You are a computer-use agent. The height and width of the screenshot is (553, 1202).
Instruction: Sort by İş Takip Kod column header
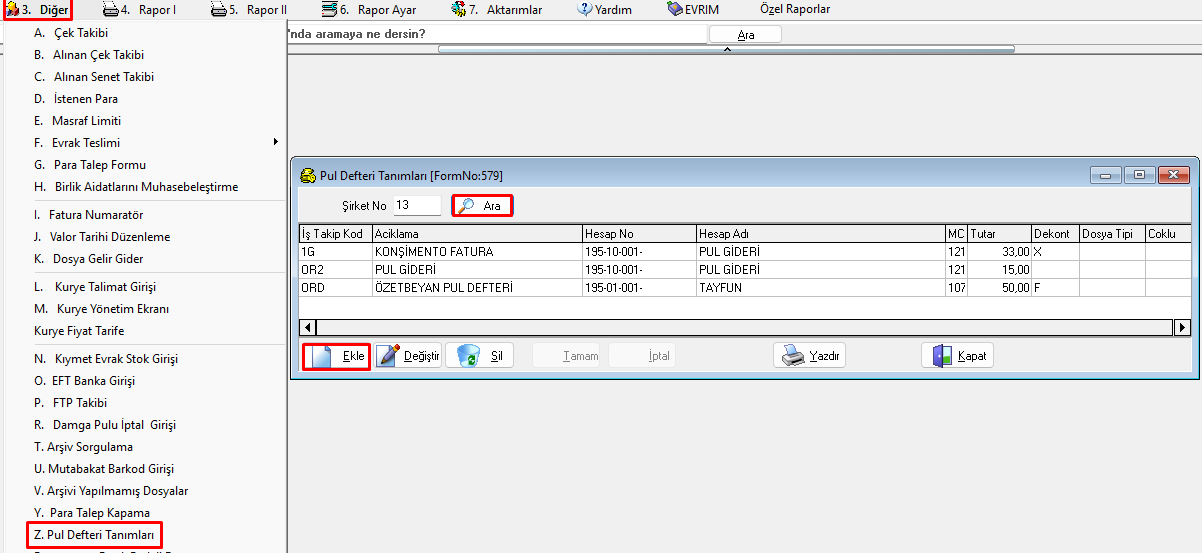(335, 234)
